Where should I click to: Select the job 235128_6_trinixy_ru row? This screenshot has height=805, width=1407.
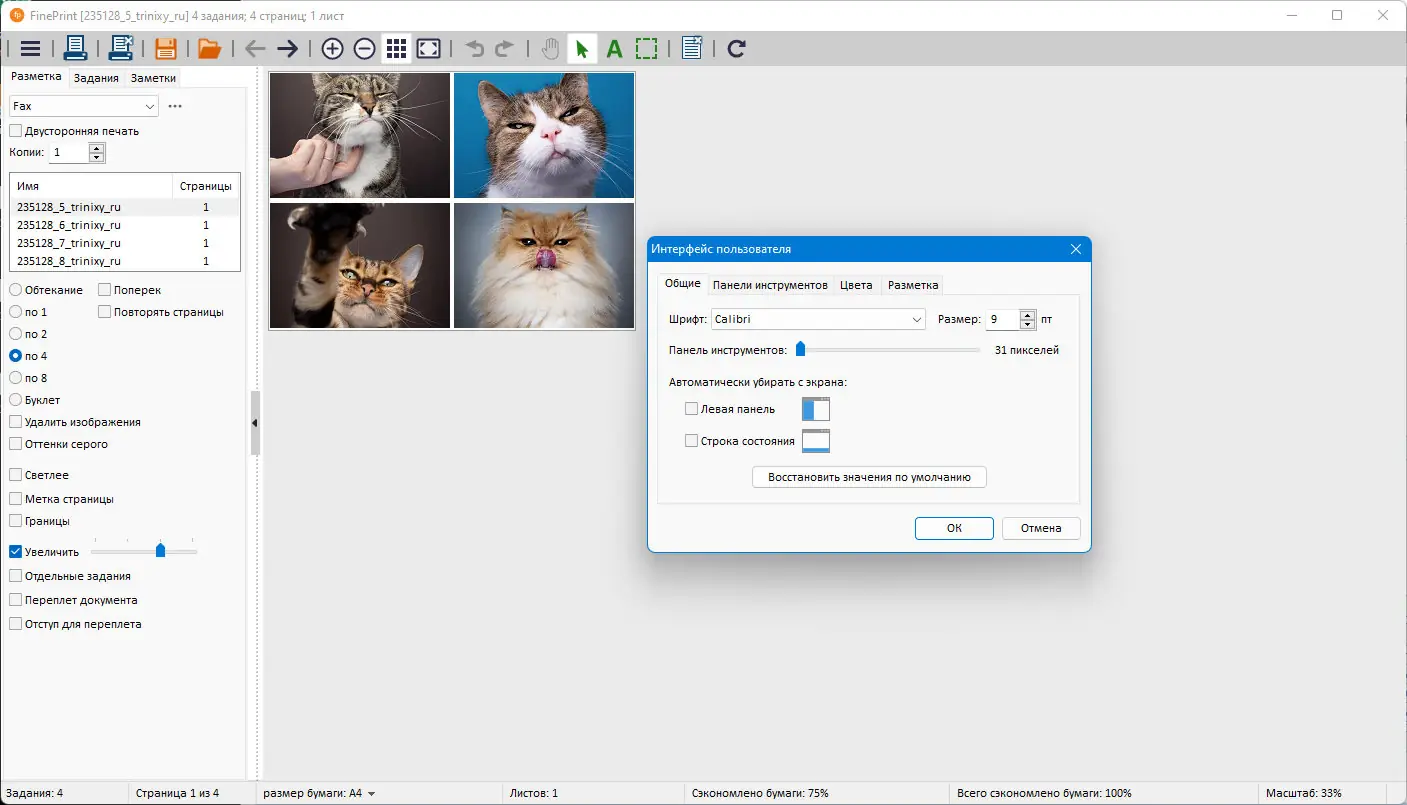(124, 225)
